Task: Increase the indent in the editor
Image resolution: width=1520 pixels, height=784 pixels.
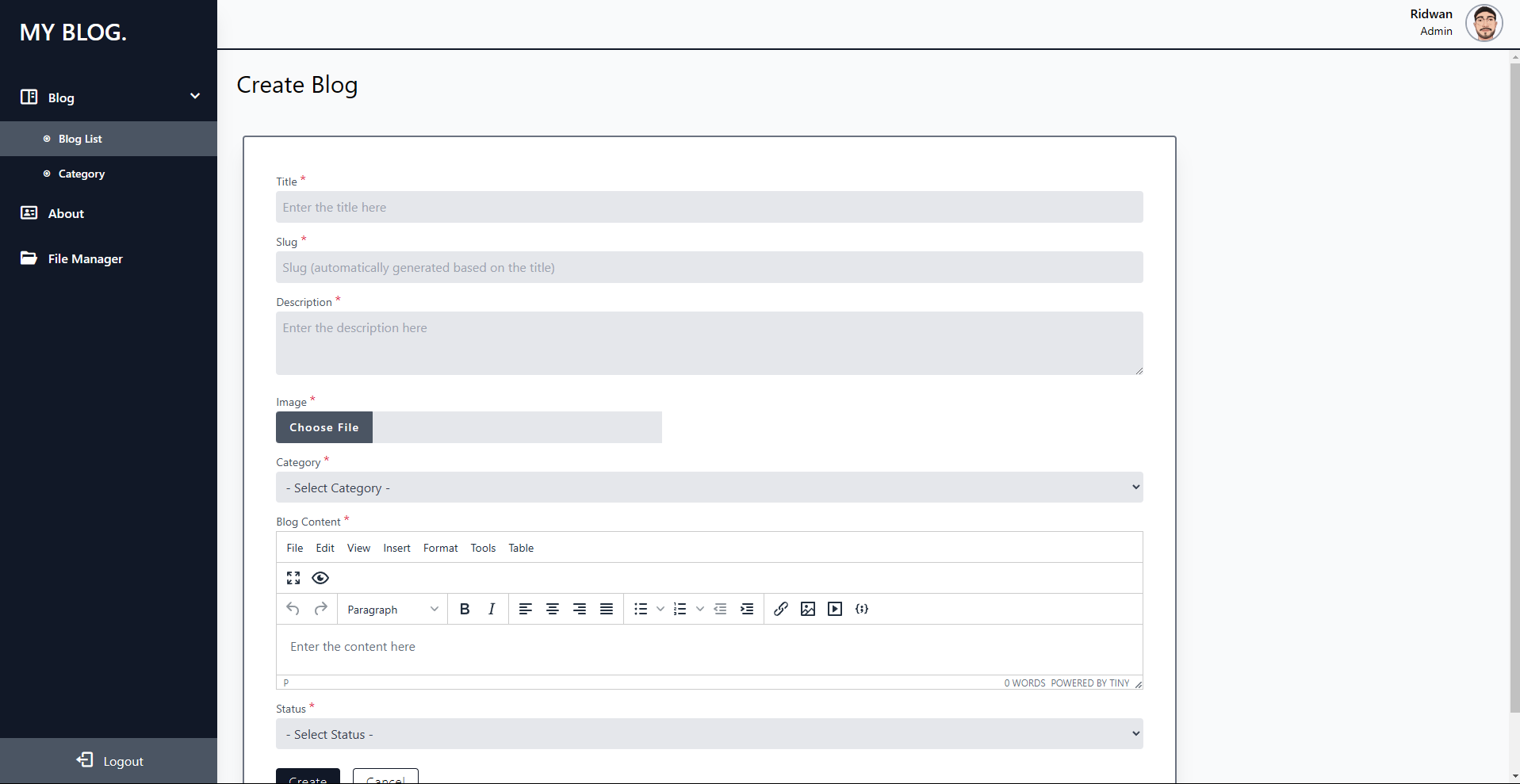Action: pyautogui.click(x=746, y=609)
